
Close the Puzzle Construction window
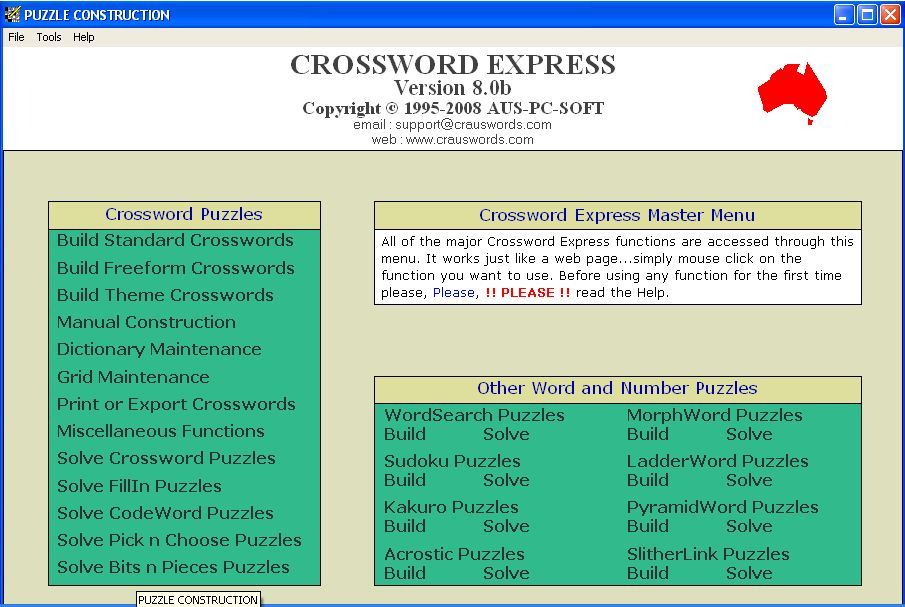(x=890, y=14)
